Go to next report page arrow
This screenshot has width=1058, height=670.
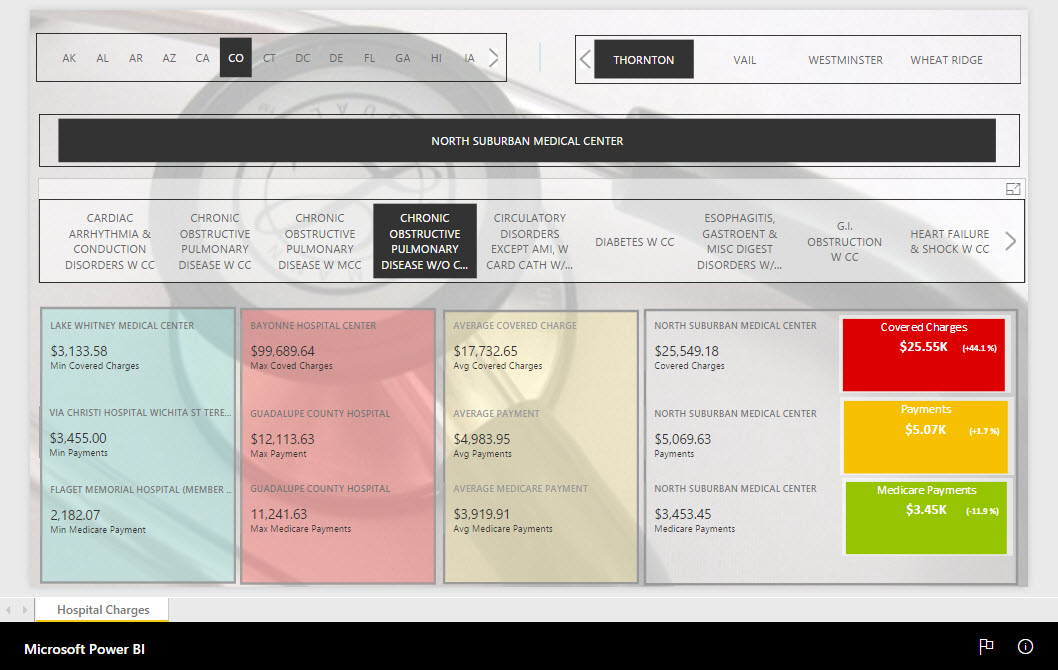[x=25, y=610]
